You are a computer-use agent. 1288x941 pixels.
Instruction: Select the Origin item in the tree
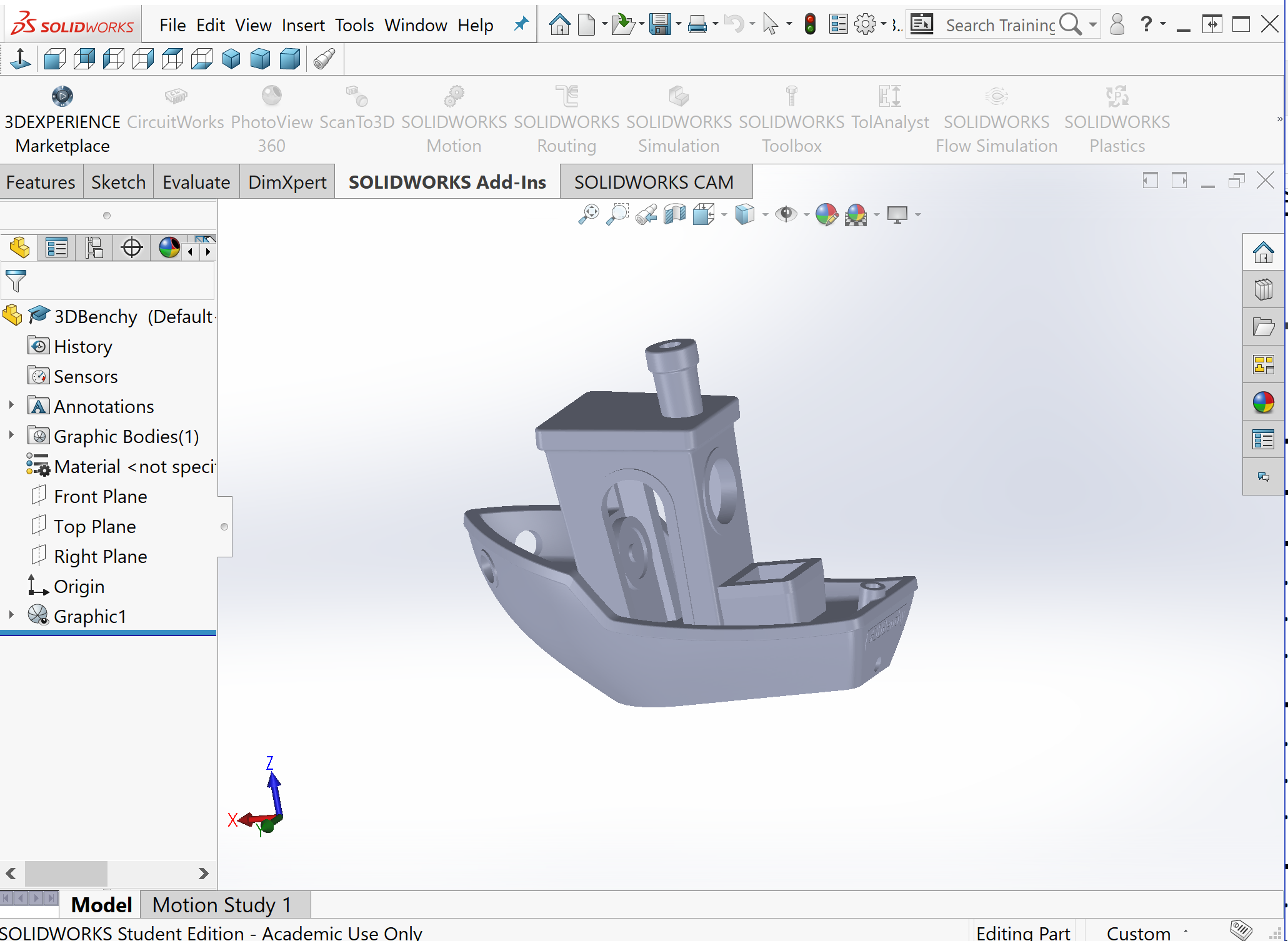click(x=79, y=586)
